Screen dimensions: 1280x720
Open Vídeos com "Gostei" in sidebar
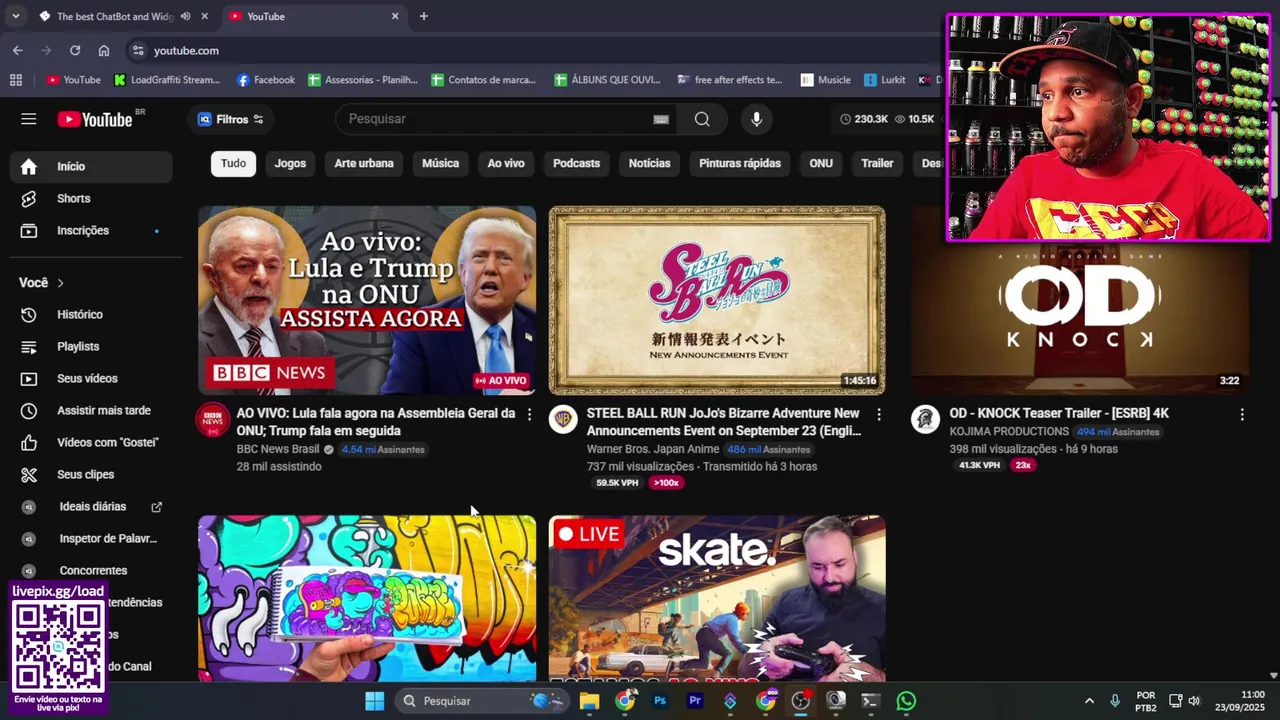[x=91, y=443]
